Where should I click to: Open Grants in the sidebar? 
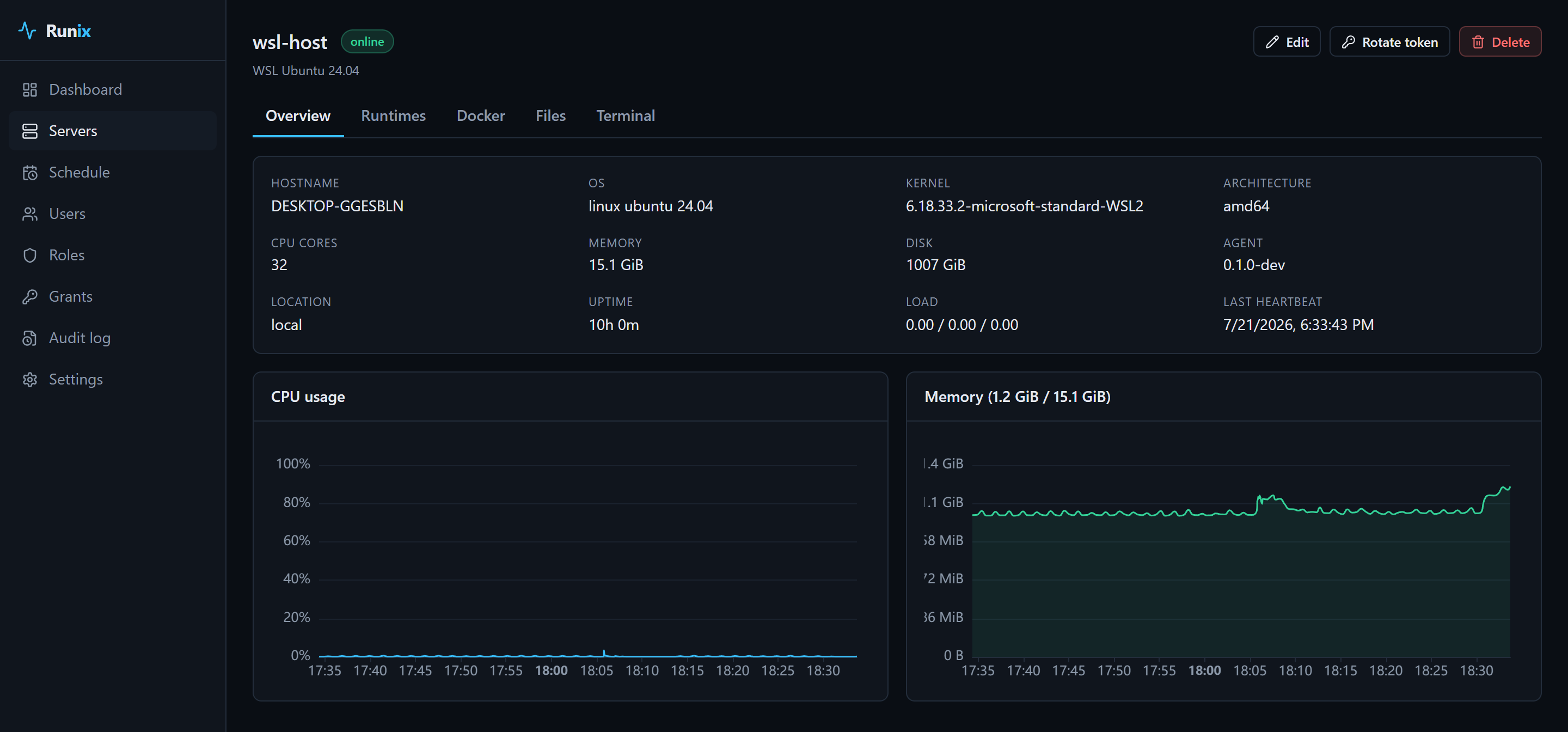coord(113,297)
